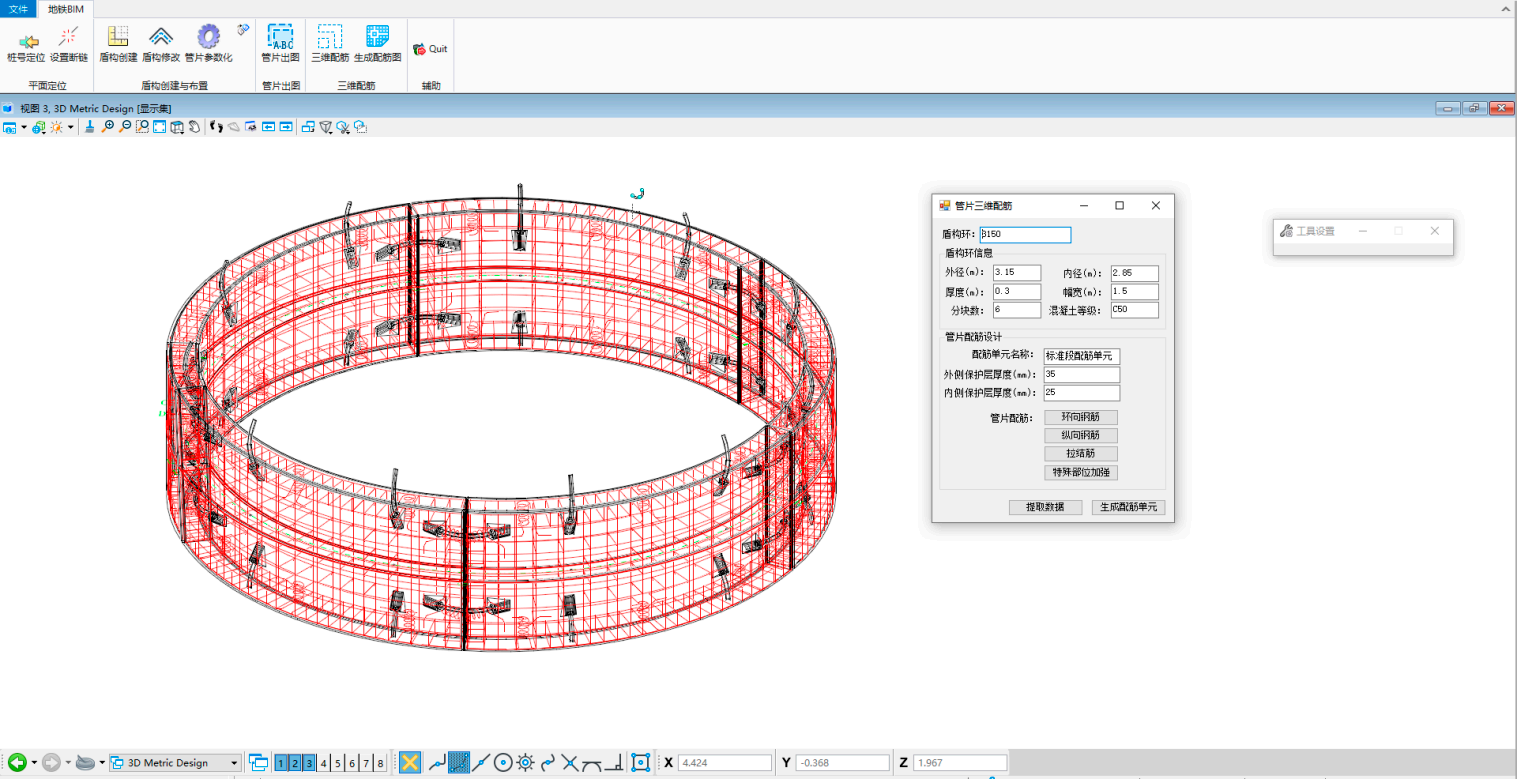Switch to the 地铁BIM ribbon tab
This screenshot has width=1517, height=779.
click(x=68, y=8)
